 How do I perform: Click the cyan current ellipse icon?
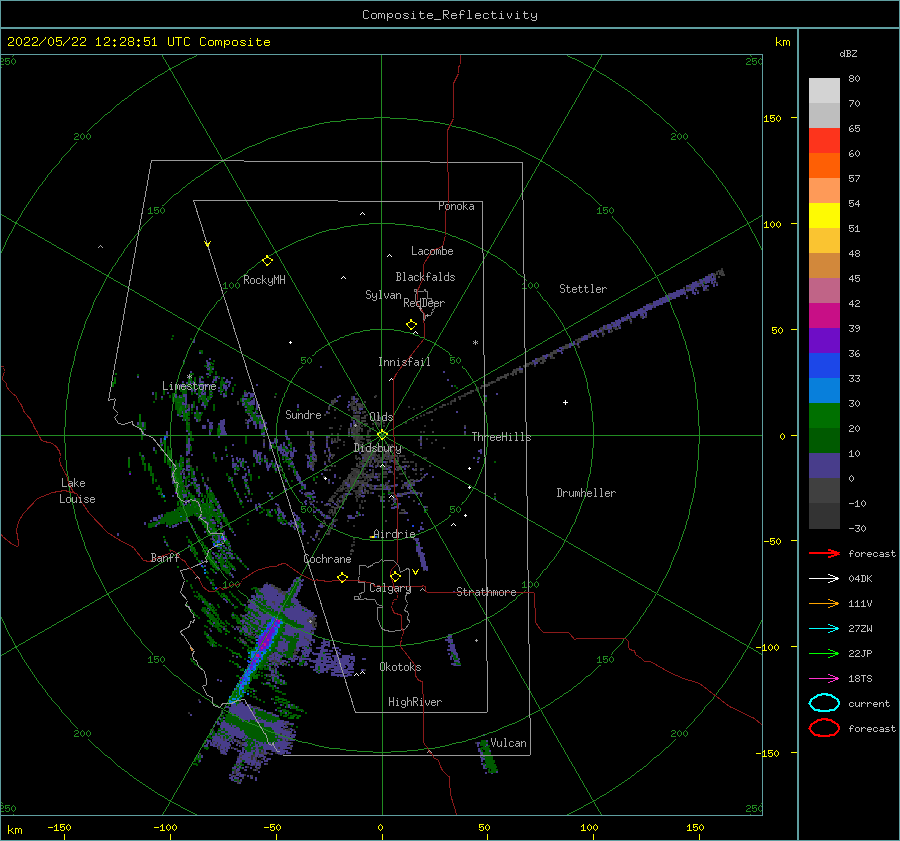click(x=824, y=703)
